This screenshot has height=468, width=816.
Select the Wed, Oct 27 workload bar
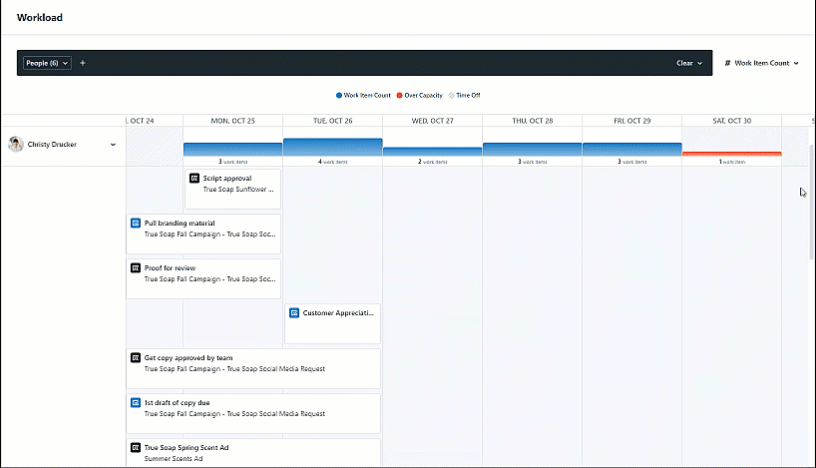click(432, 151)
